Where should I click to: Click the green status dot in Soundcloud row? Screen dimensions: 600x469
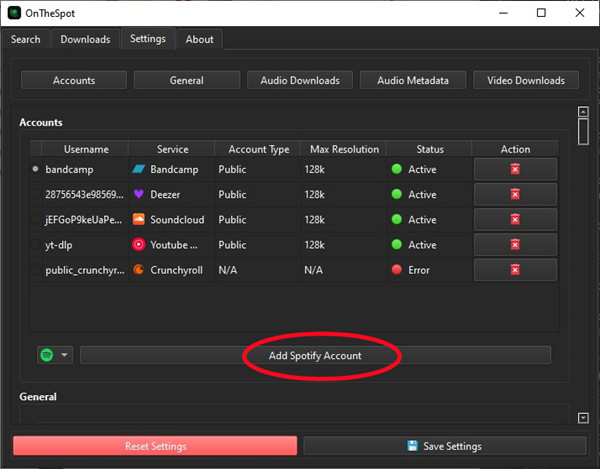[x=397, y=219]
